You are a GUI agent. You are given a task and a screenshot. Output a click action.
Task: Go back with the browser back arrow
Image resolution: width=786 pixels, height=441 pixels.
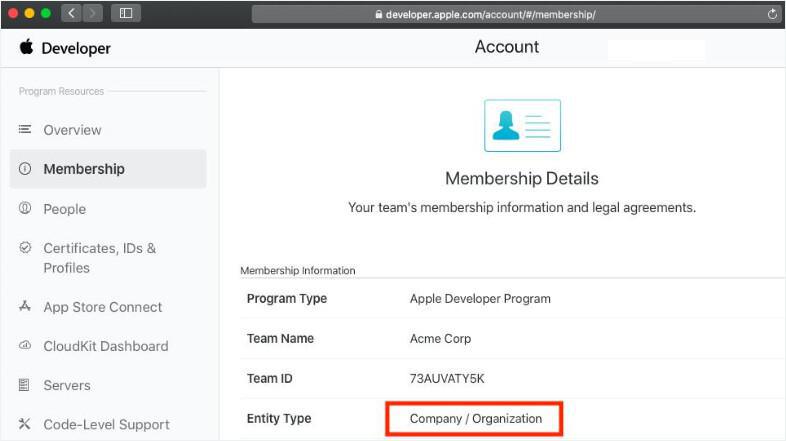(71, 14)
